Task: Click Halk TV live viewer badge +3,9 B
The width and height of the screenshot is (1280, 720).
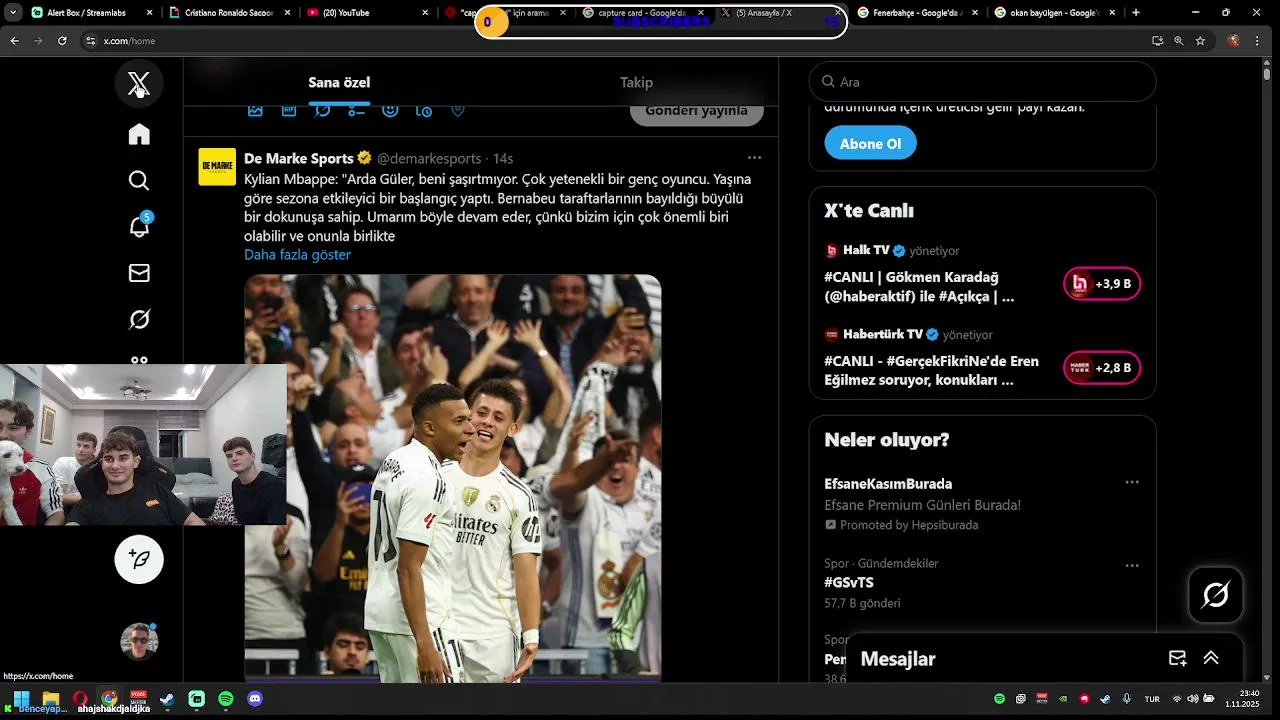Action: tap(1102, 284)
